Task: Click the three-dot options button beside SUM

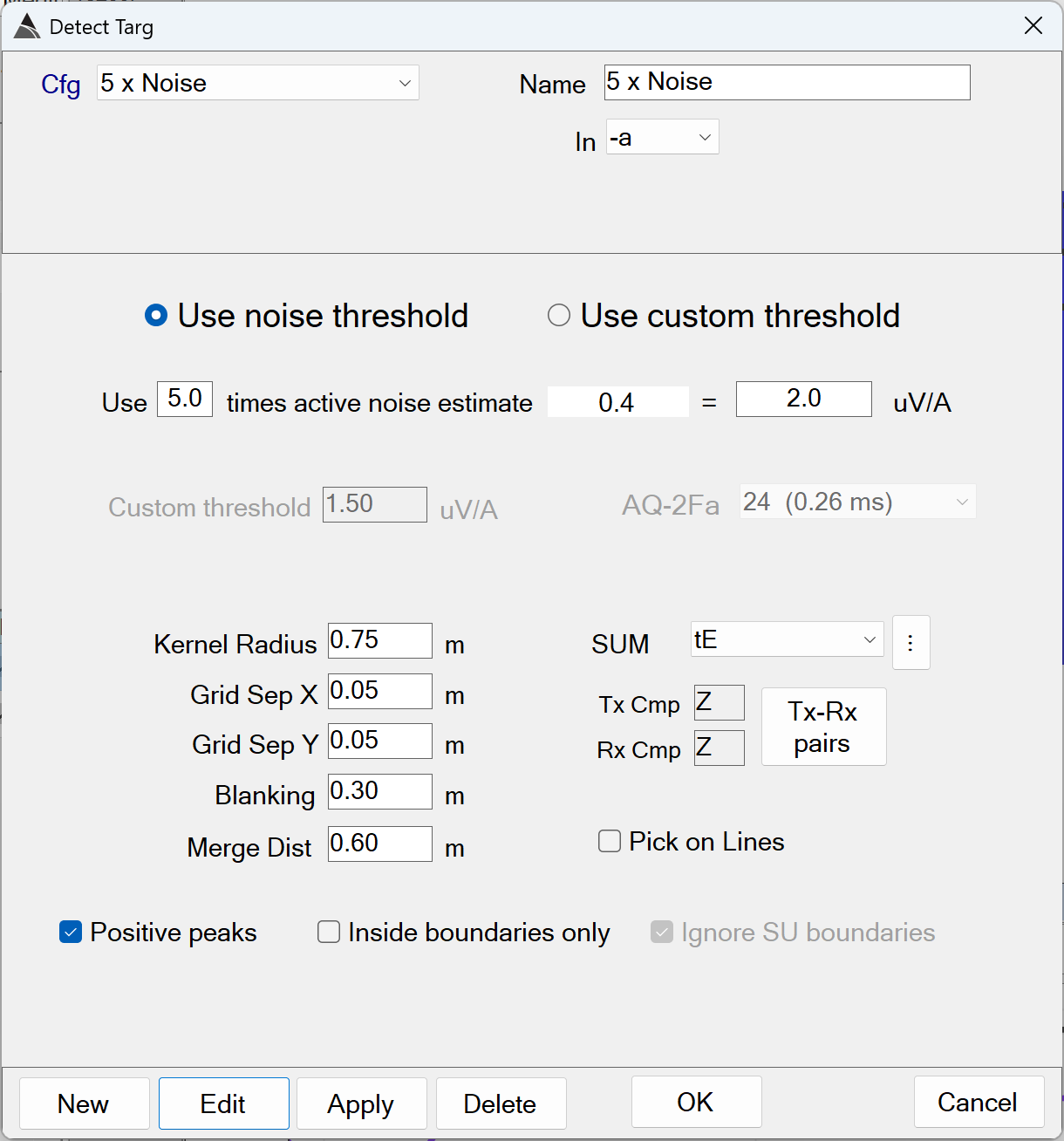Action: pos(911,643)
